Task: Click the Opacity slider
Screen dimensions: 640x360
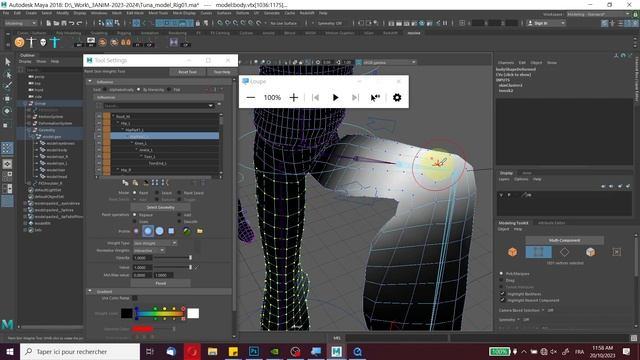Action: pyautogui.click(x=172, y=258)
